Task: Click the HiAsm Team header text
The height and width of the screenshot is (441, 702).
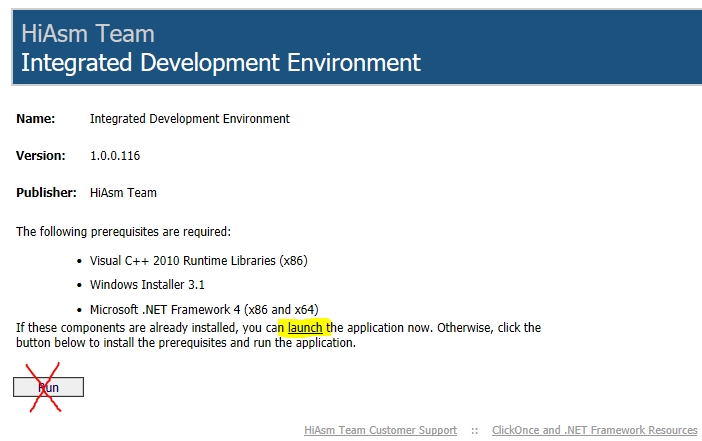Action: [88, 35]
